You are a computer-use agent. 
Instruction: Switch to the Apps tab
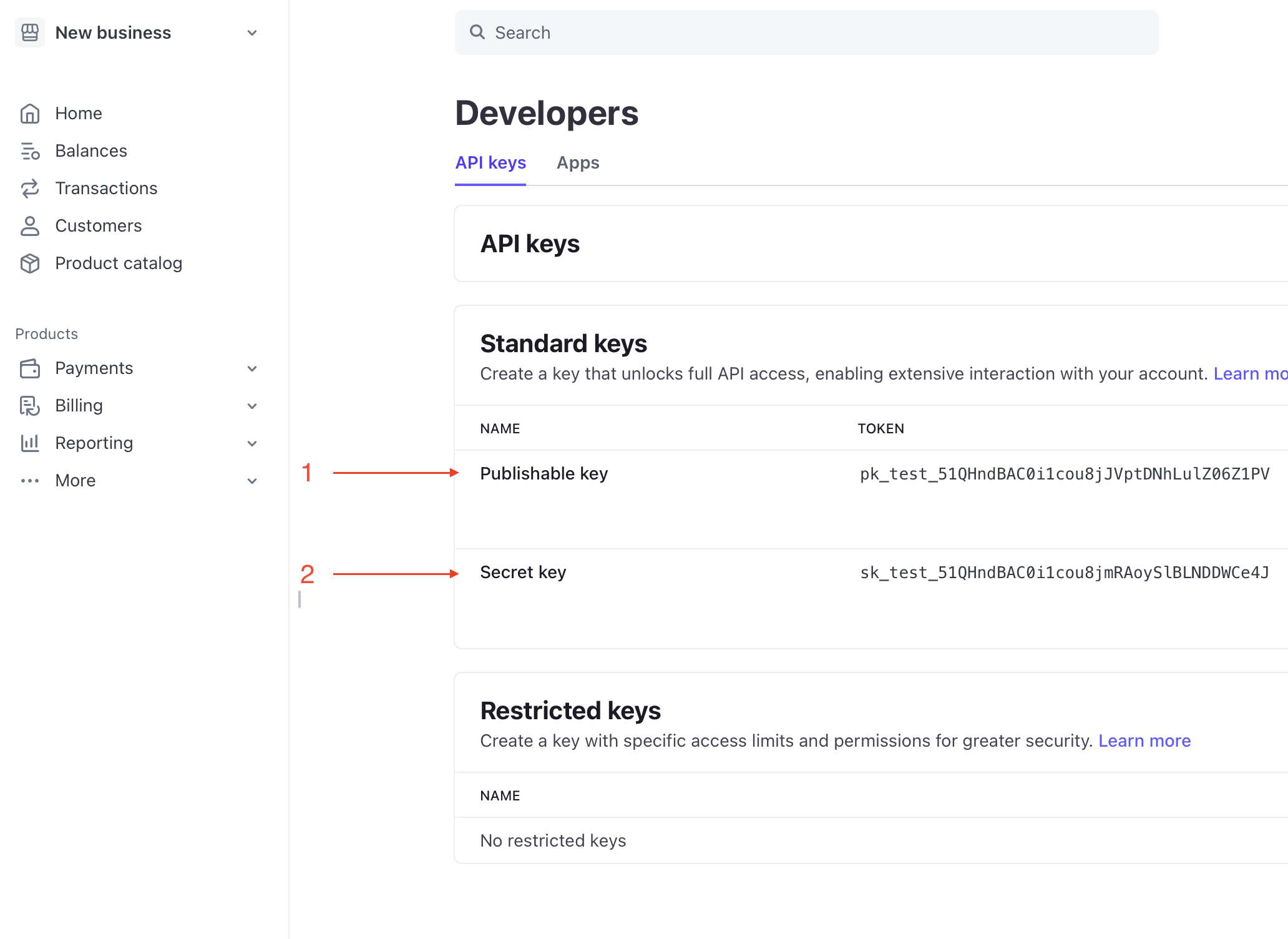[578, 163]
